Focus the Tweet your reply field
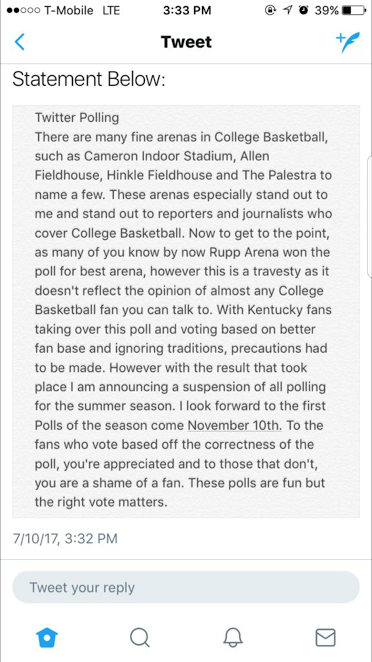 click(x=186, y=587)
